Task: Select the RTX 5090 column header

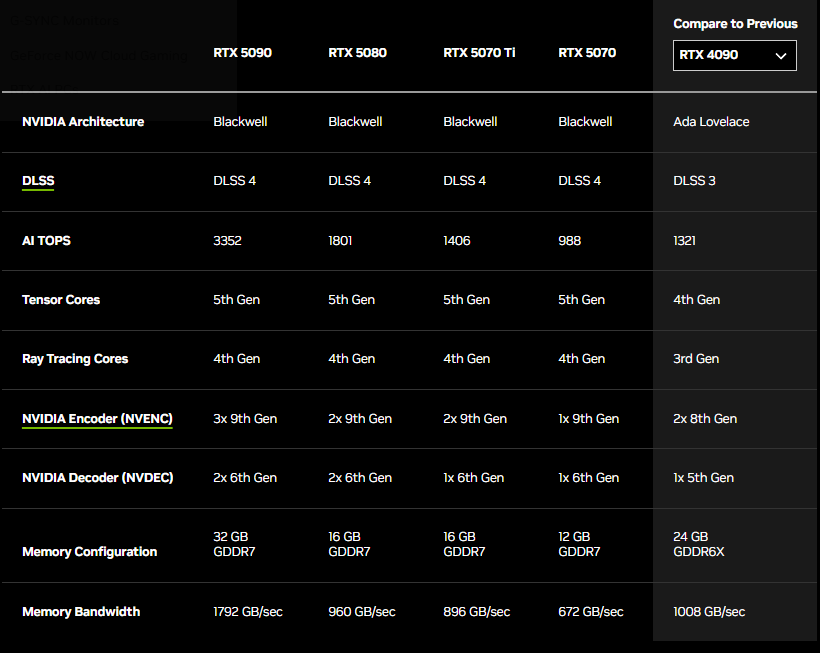Action: coord(243,53)
